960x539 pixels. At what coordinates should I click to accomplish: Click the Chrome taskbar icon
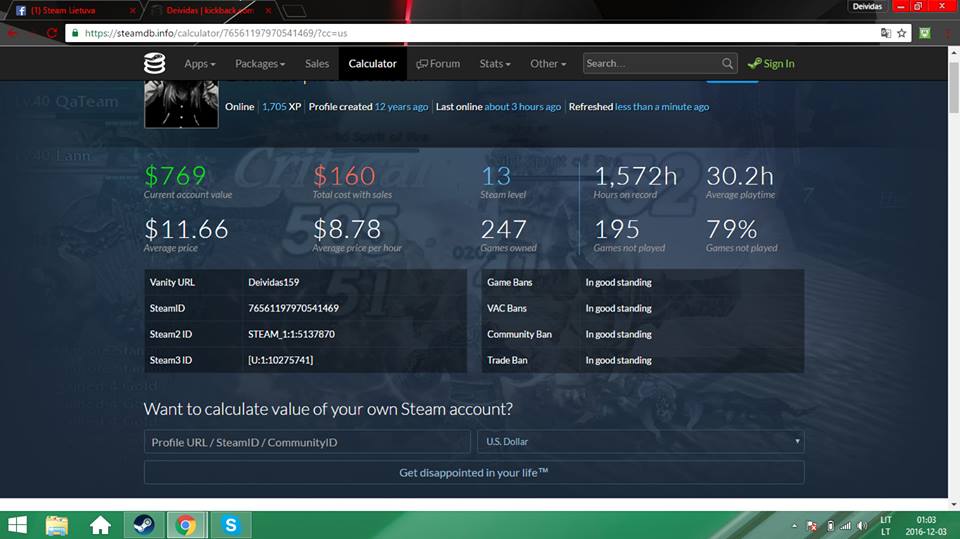pos(186,525)
